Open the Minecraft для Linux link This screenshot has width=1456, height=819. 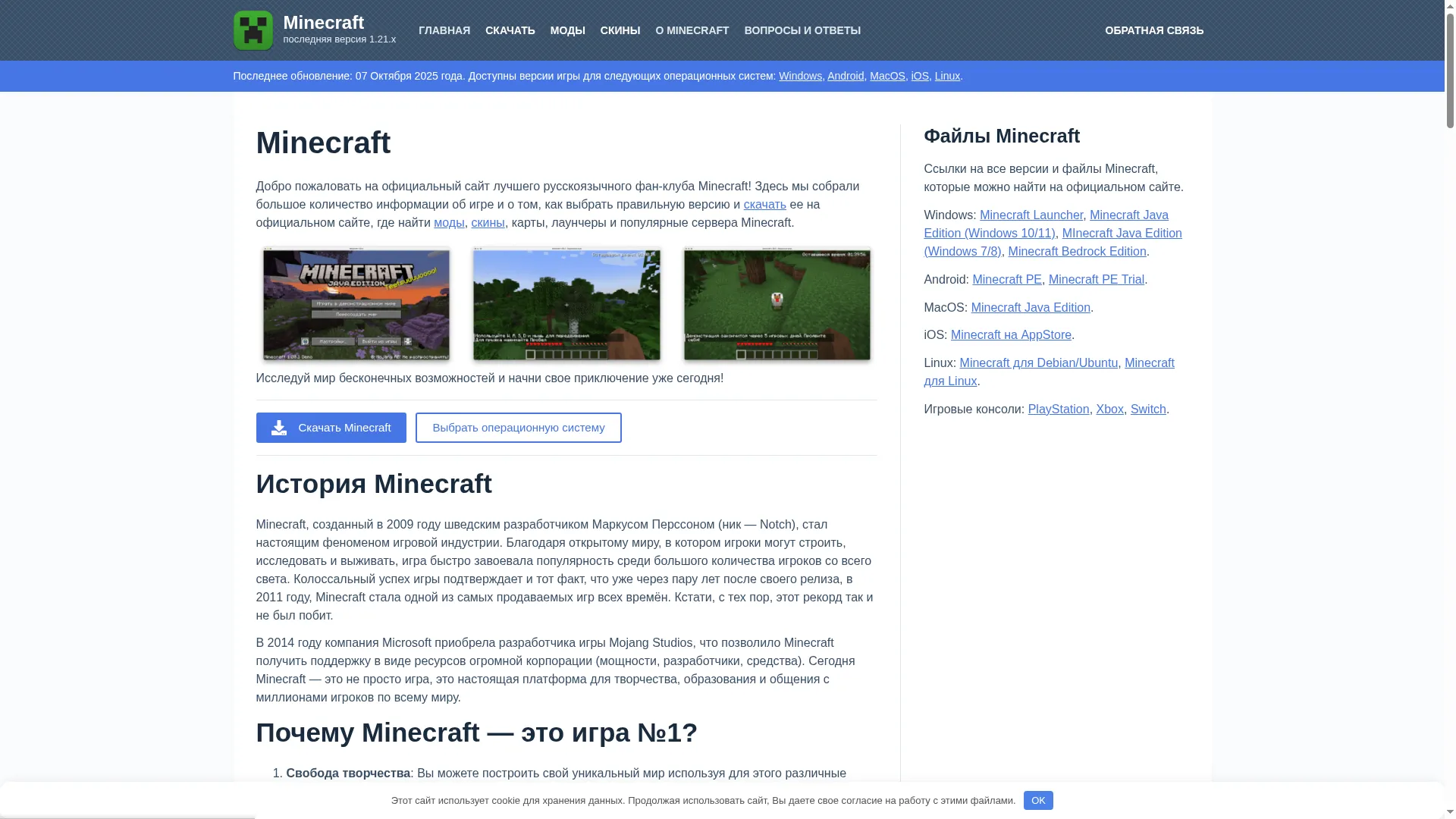pyautogui.click(x=1149, y=363)
